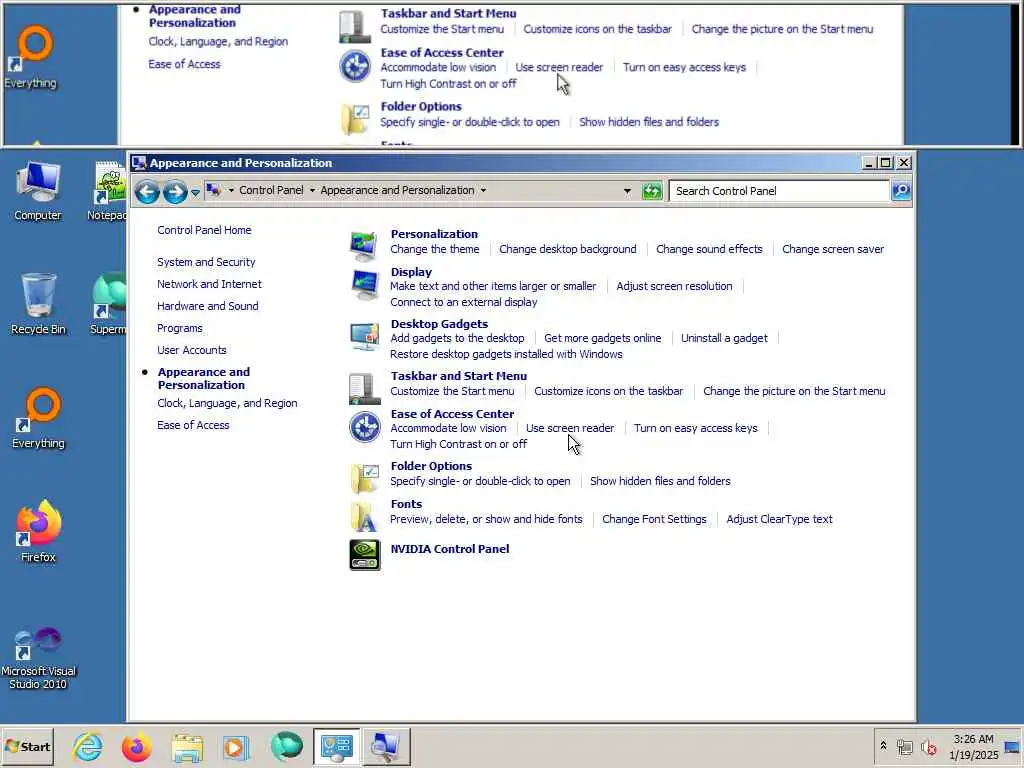This screenshot has width=1024, height=768.
Task: Click Ease of Access in magnifier pane
Action: 184,64
